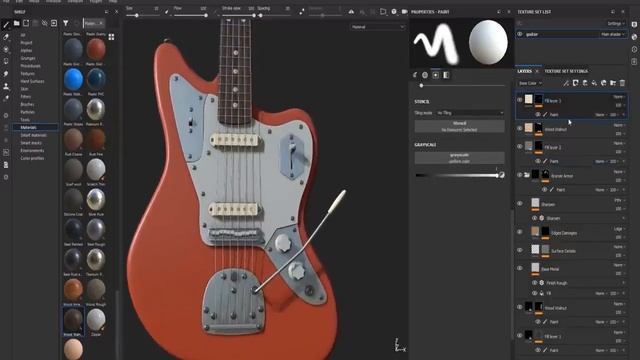Switch Shelf thumbnails grid view size
The width and height of the screenshot is (640, 360).
tap(111, 37)
